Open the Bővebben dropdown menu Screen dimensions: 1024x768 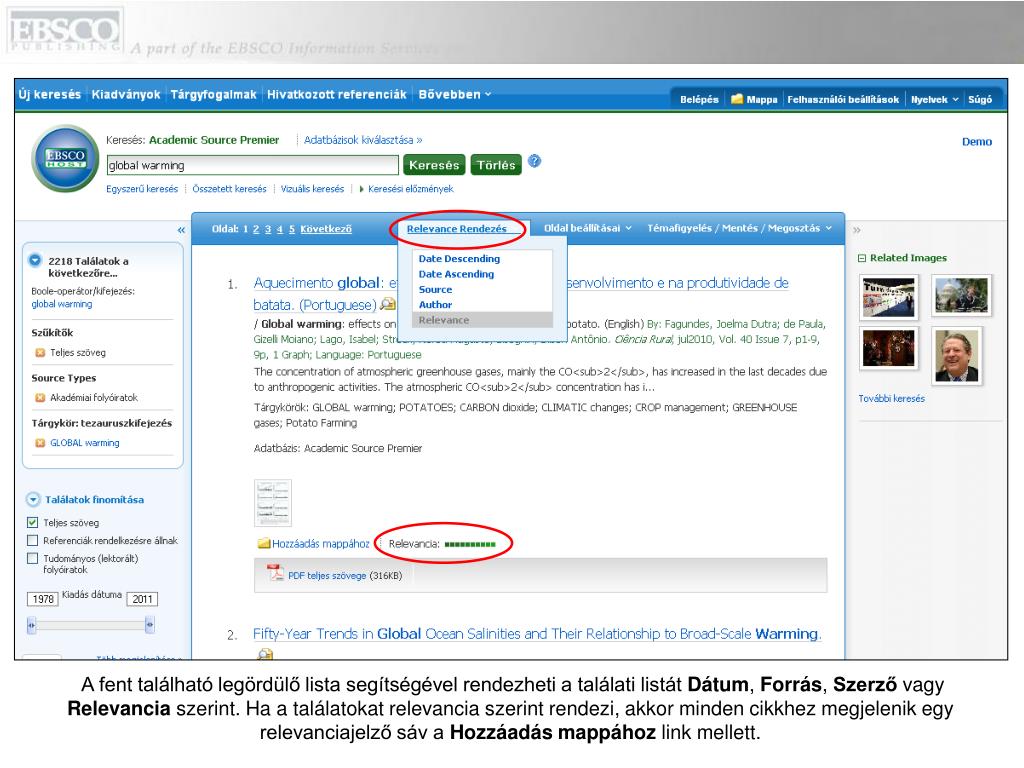click(x=455, y=94)
